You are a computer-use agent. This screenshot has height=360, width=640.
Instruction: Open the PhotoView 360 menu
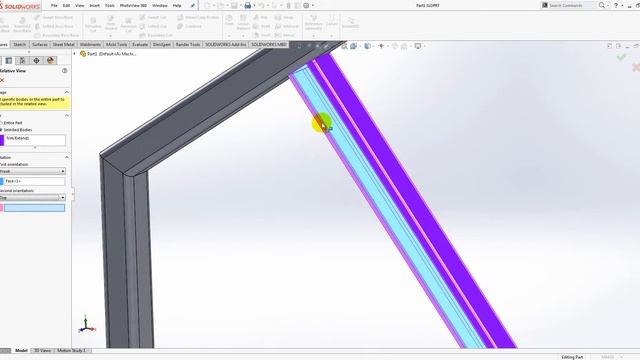(x=133, y=6)
